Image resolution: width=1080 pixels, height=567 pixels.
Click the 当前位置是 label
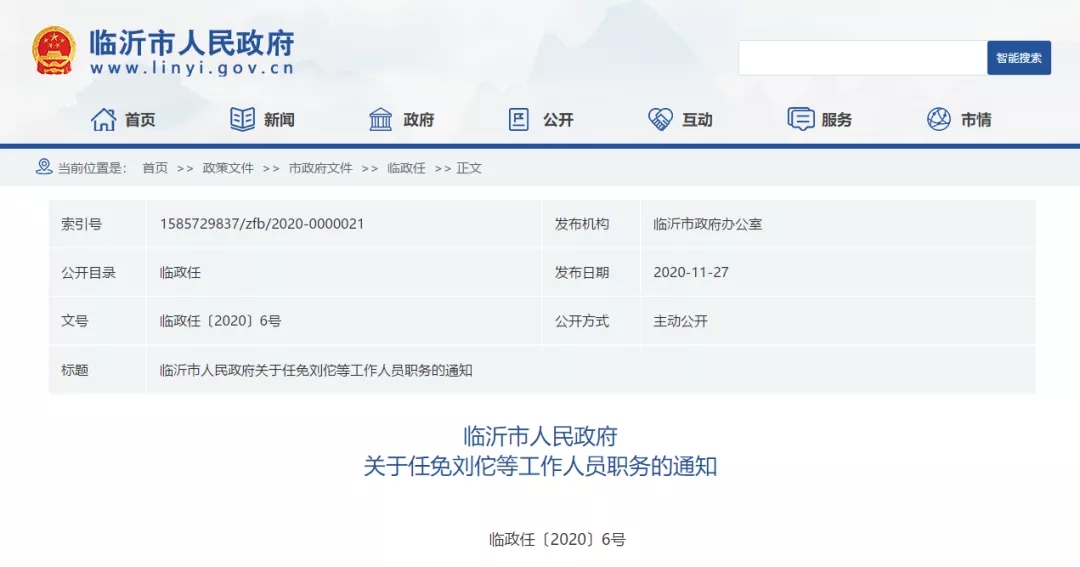click(92, 168)
